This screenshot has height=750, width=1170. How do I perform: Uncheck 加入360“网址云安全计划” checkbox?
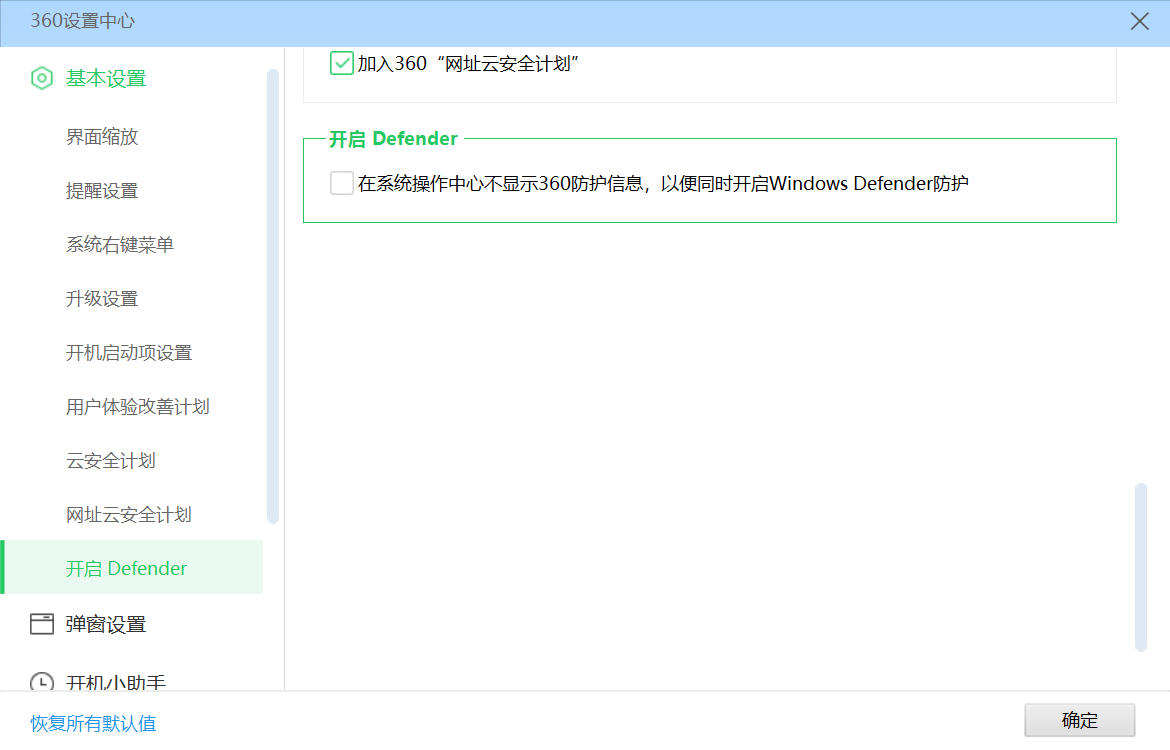click(x=342, y=63)
